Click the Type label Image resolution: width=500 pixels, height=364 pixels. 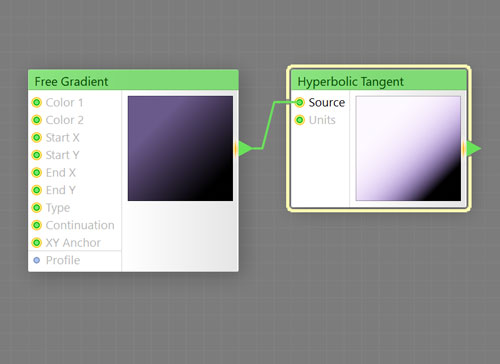click(58, 208)
